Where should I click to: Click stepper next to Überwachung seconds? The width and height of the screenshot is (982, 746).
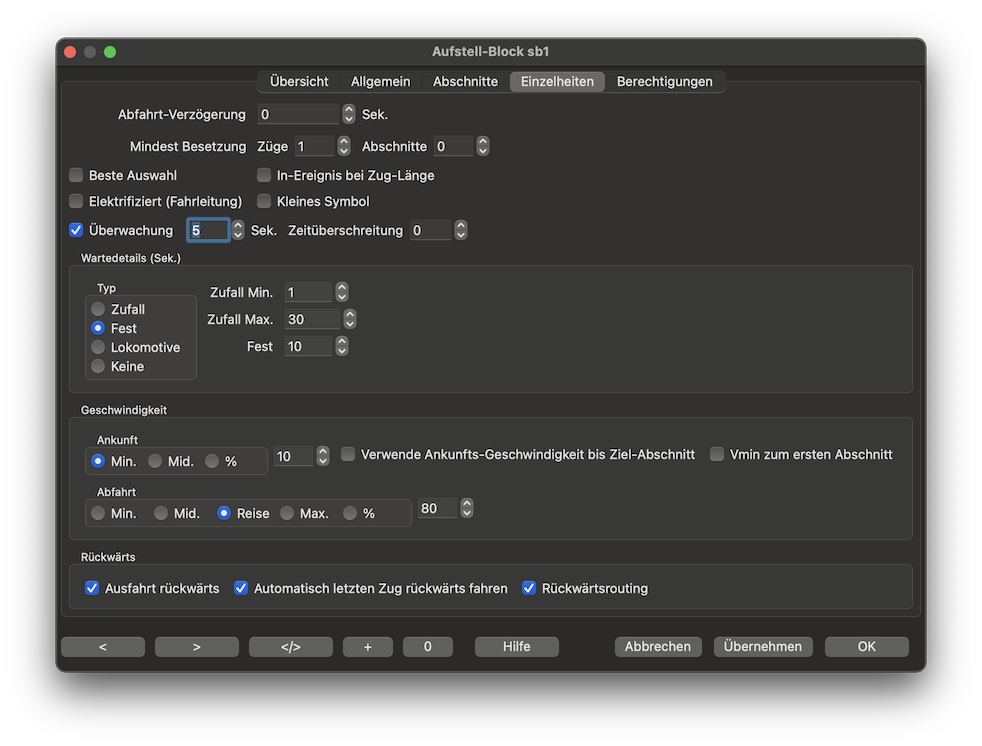pyautogui.click(x=238, y=231)
